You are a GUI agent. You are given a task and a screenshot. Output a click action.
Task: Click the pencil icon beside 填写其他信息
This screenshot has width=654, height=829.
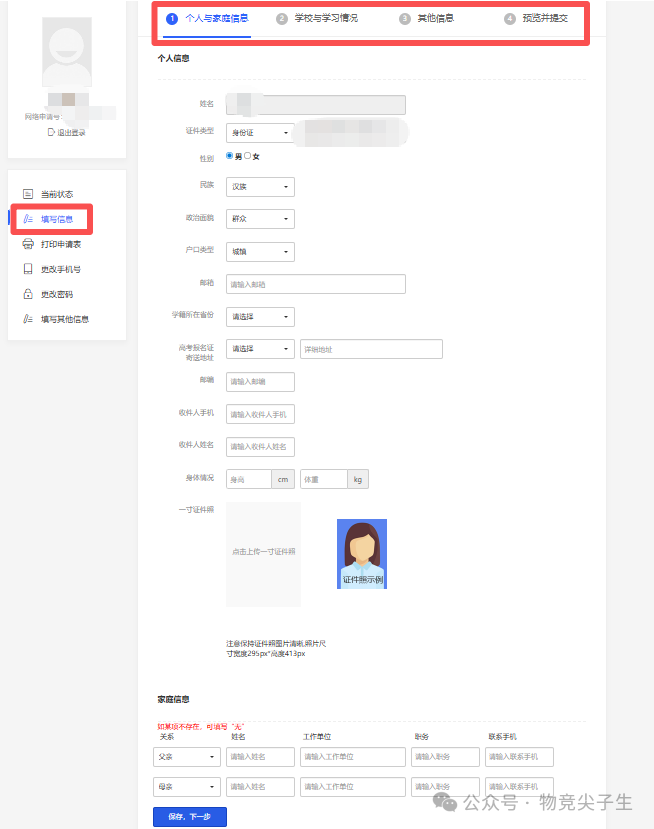[x=28, y=320]
